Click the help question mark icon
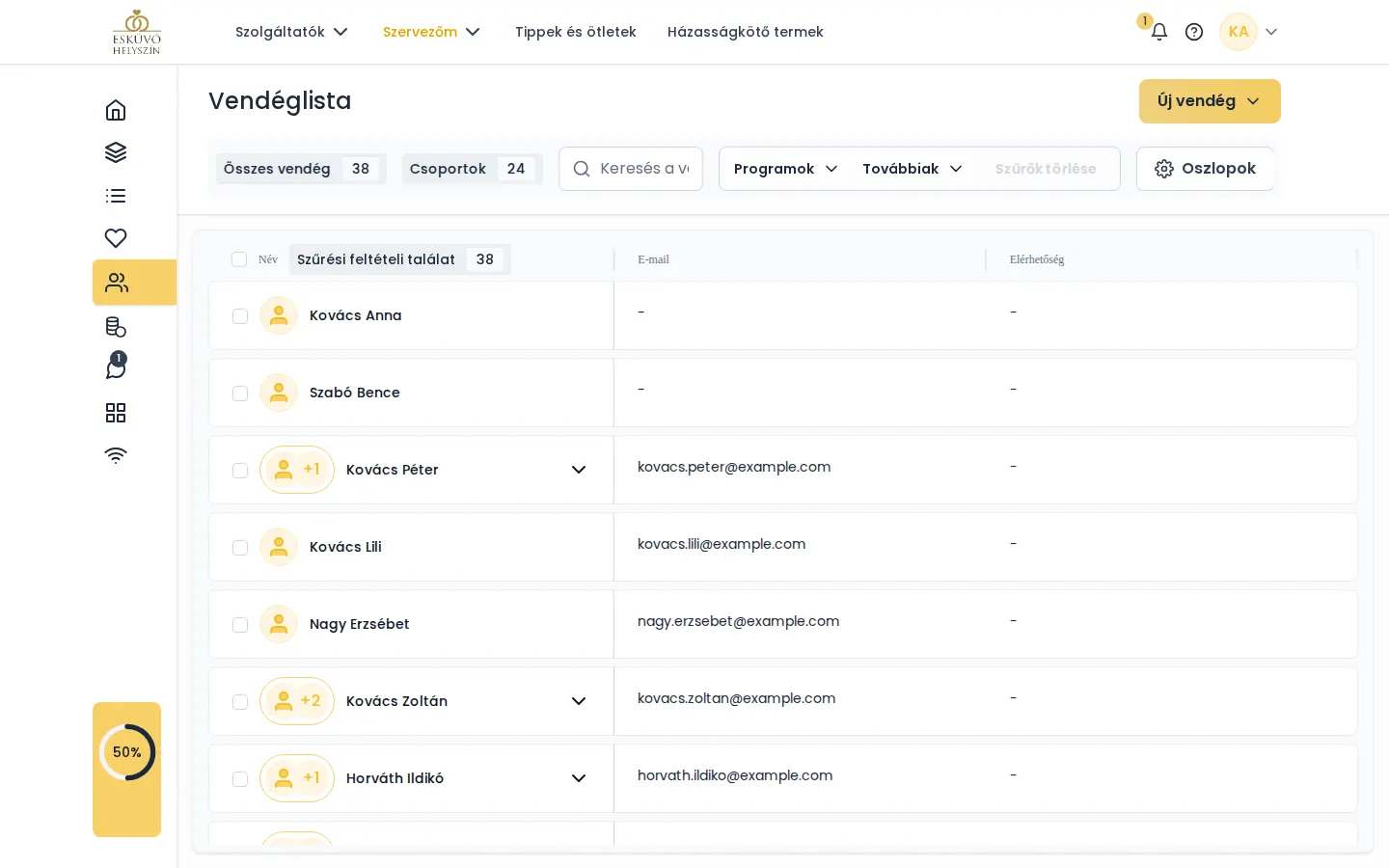Image resolution: width=1389 pixels, height=868 pixels. coord(1194,32)
